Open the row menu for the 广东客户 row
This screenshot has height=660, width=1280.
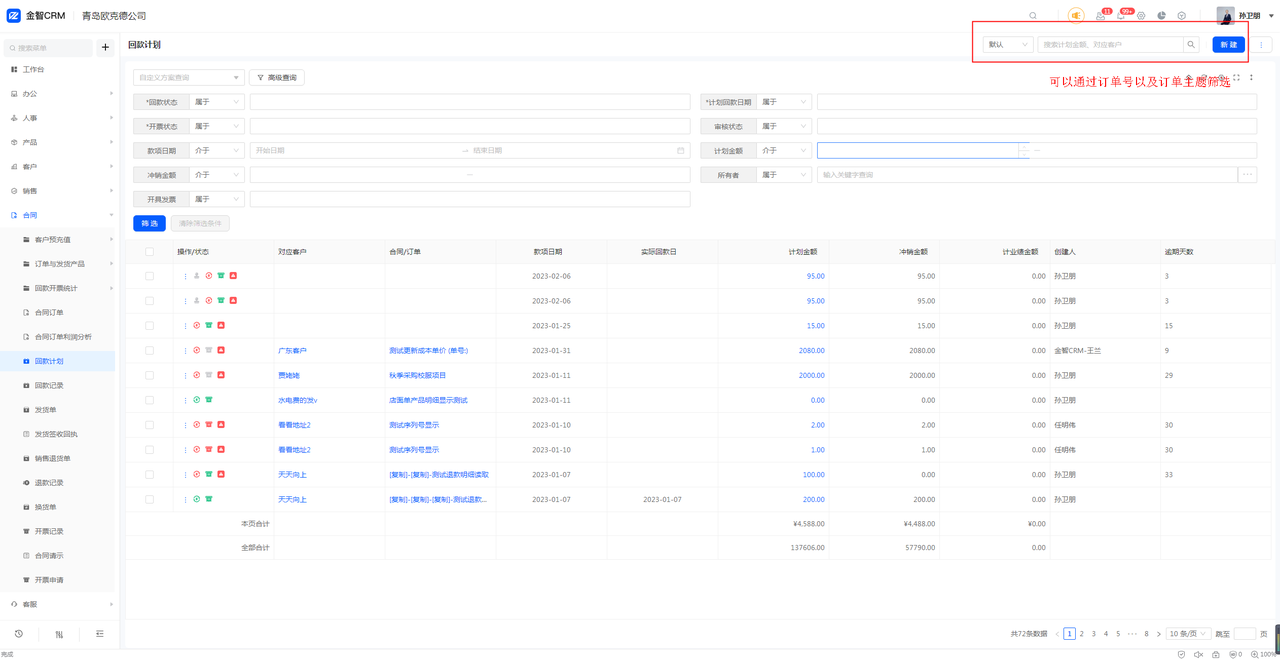[185, 351]
